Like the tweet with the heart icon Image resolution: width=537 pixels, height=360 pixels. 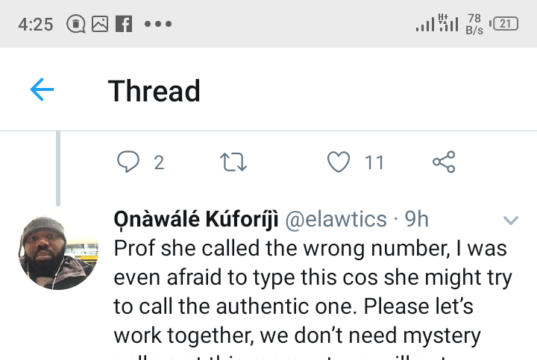coord(338,162)
